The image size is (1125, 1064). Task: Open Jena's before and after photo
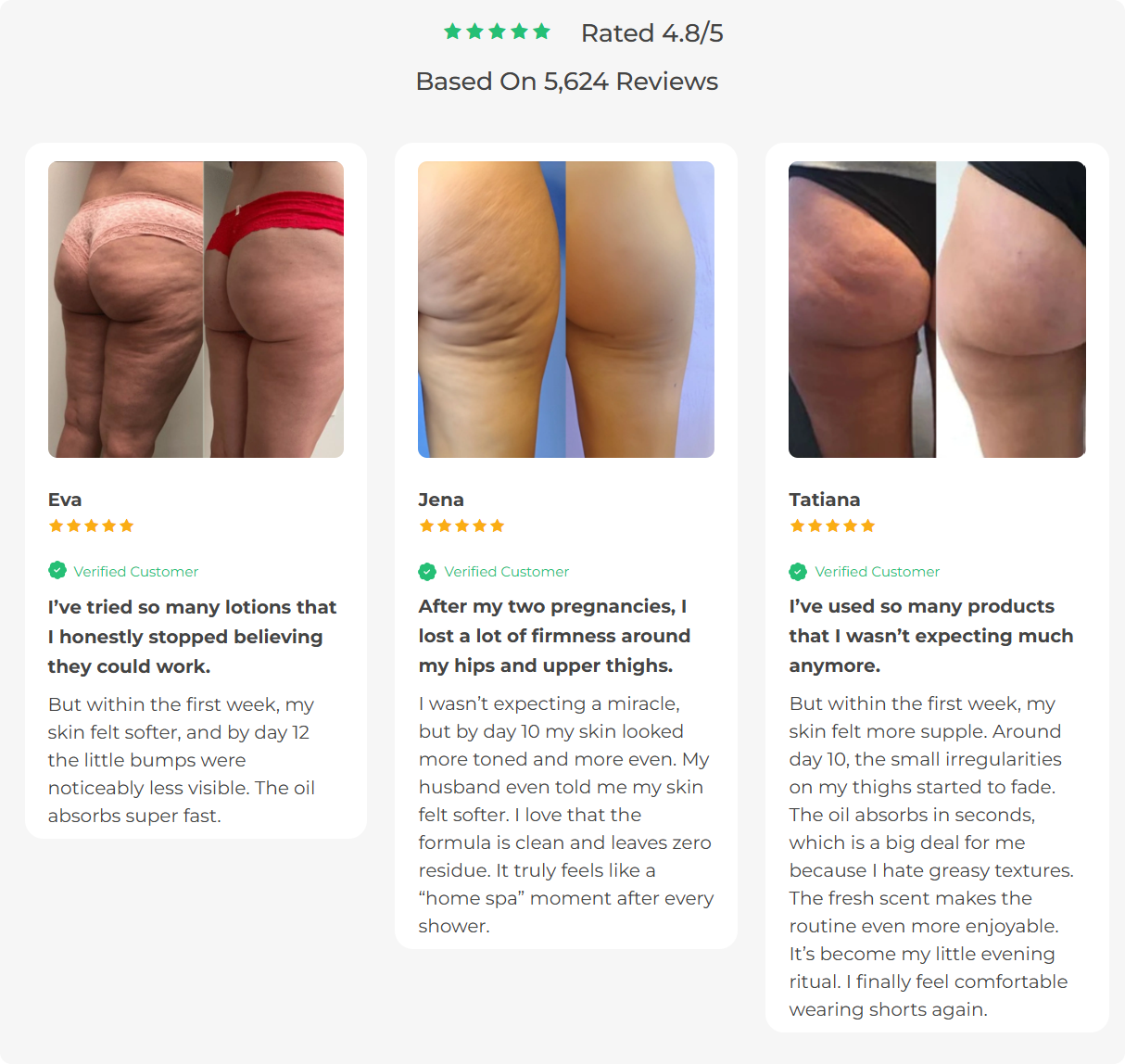(566, 310)
